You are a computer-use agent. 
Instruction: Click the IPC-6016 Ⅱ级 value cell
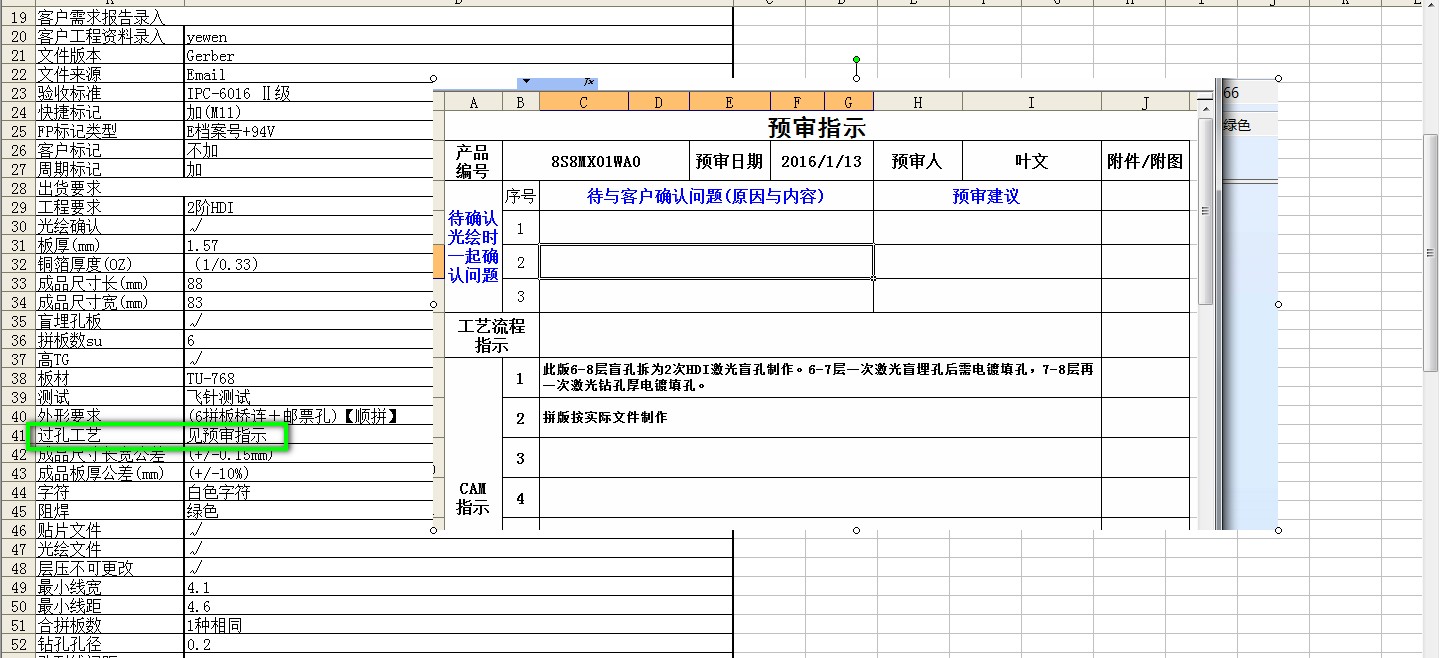pos(310,93)
